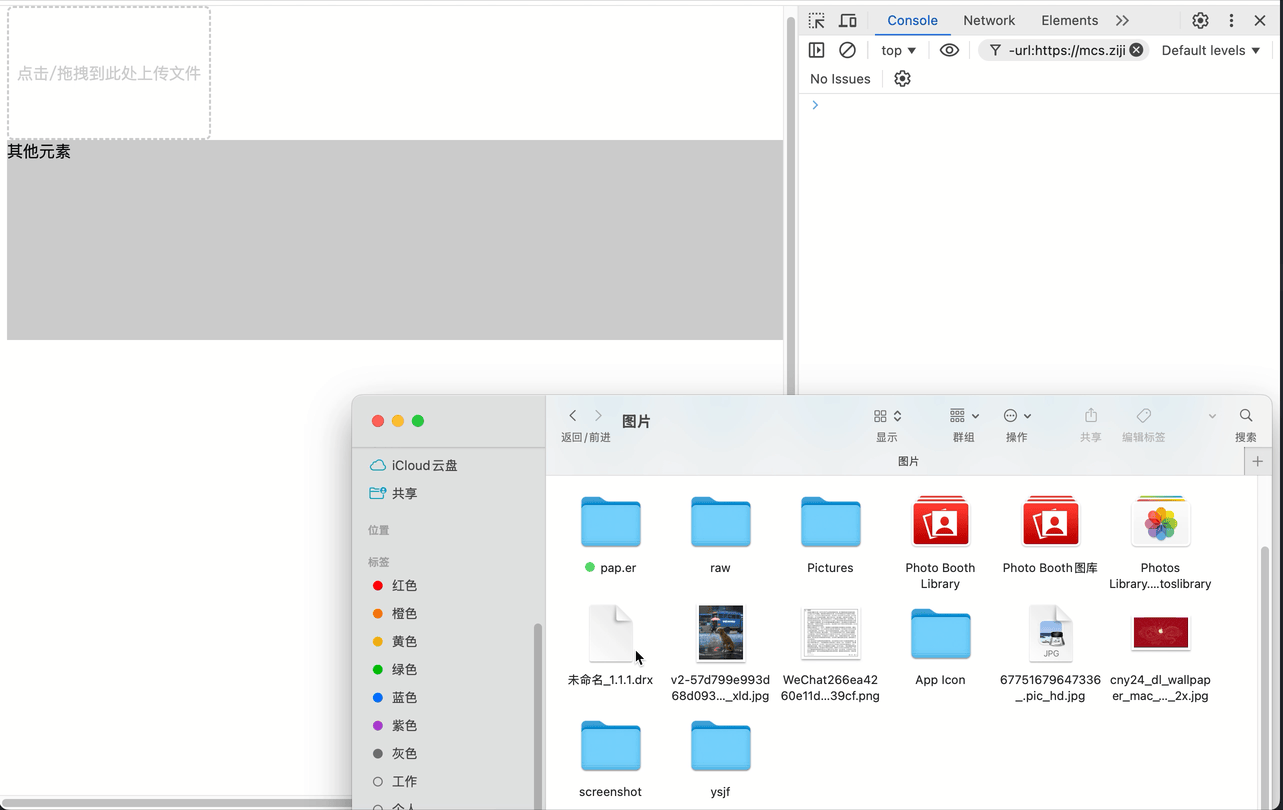The width and height of the screenshot is (1283, 810).
Task: Open DevTools settings gear
Action: coord(1200,20)
